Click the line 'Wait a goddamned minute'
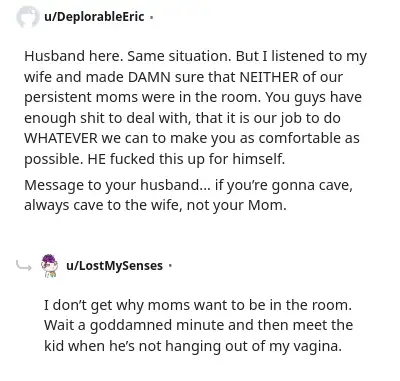This screenshot has width=400, height=381. click(x=198, y=325)
